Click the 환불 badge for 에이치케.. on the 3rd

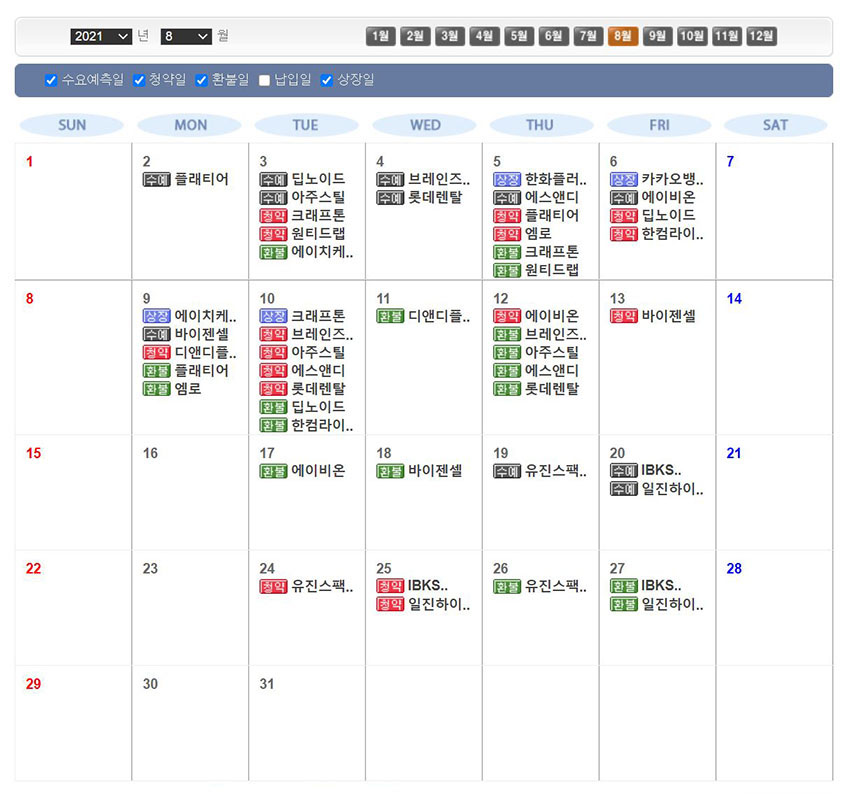tap(273, 252)
